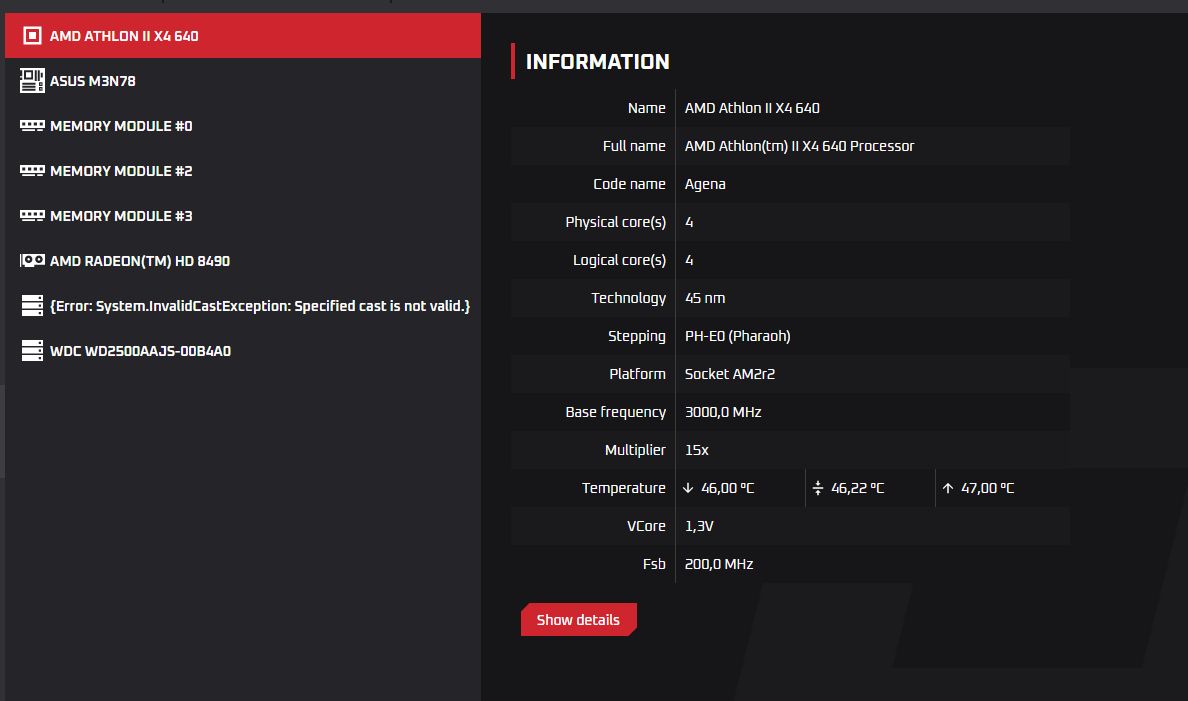Click the Physical core(s) label
The image size is (1188, 701).
point(615,222)
